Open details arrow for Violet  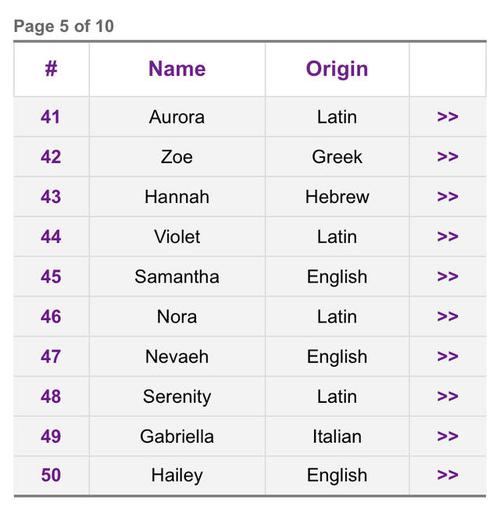[447, 237]
